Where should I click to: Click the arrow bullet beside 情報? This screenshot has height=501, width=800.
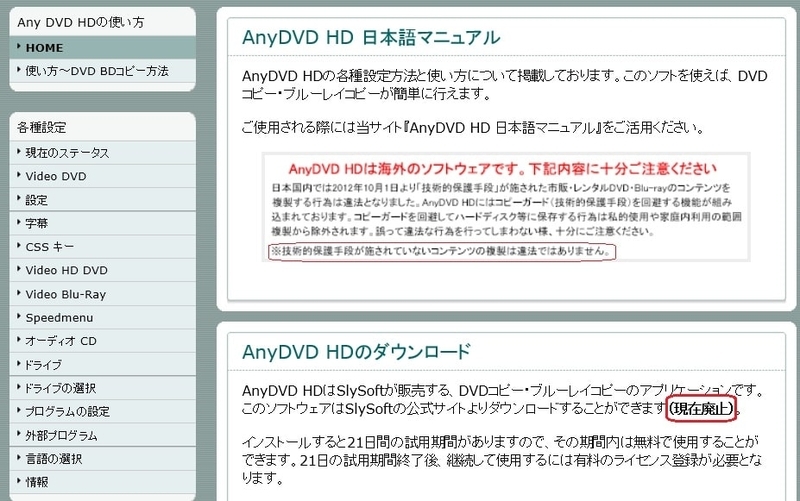(x=19, y=481)
